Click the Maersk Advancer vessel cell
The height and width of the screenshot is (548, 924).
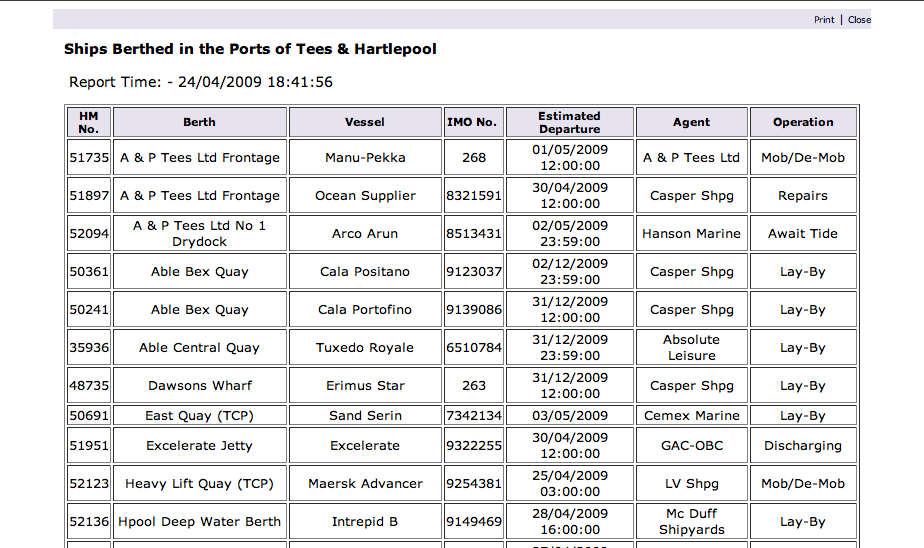(x=365, y=484)
